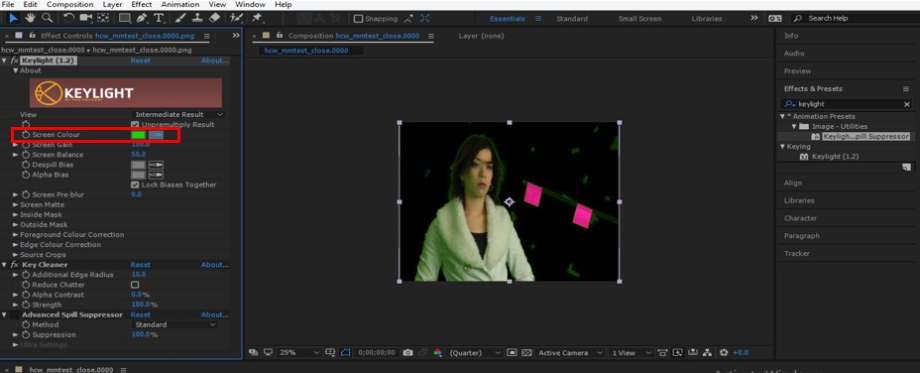The height and width of the screenshot is (373, 922).
Task: Reset the Key Cleaner effect
Action: coord(141,265)
